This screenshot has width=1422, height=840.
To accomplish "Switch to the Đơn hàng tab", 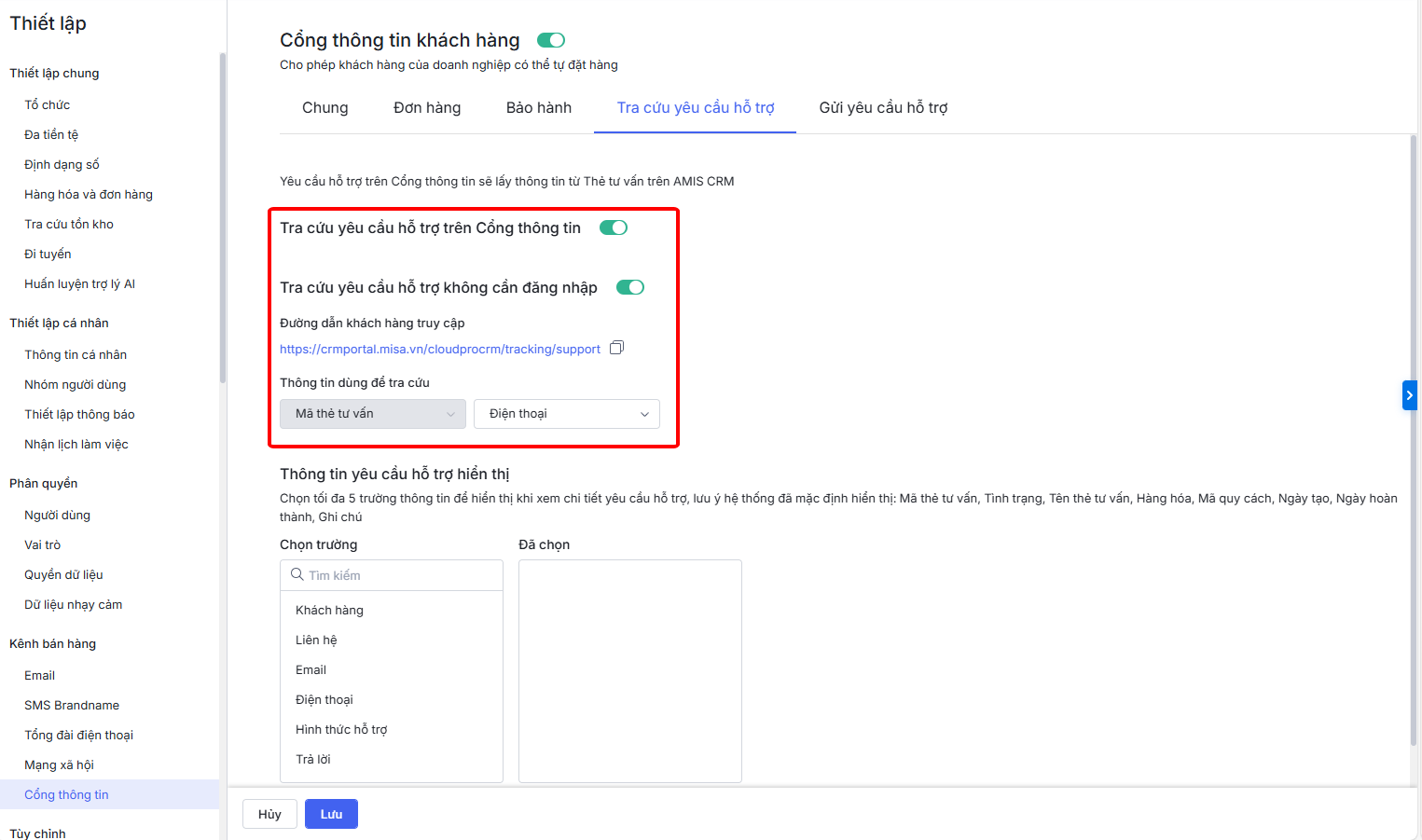I will pos(427,108).
